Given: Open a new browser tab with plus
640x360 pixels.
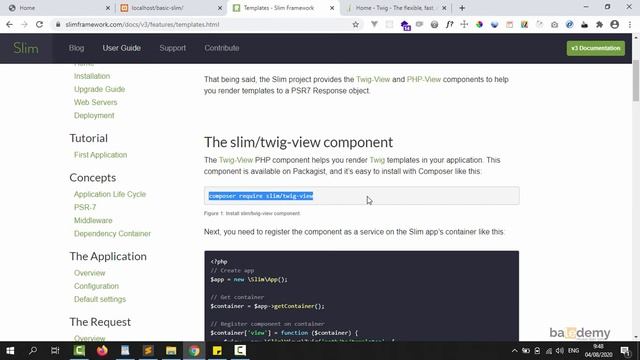Looking at the screenshot, I should coord(462,8).
